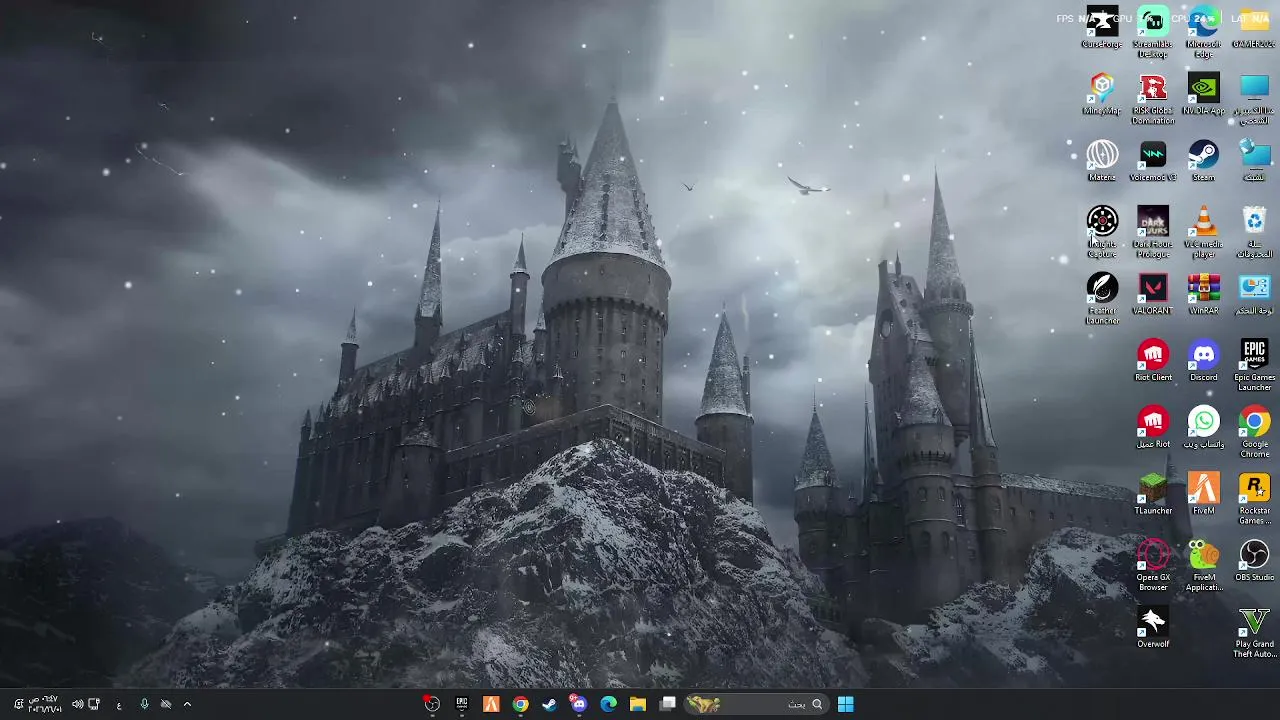Select the Overwolf desktop shortcut
Viewport: 1280px width, 720px height.
(1153, 628)
